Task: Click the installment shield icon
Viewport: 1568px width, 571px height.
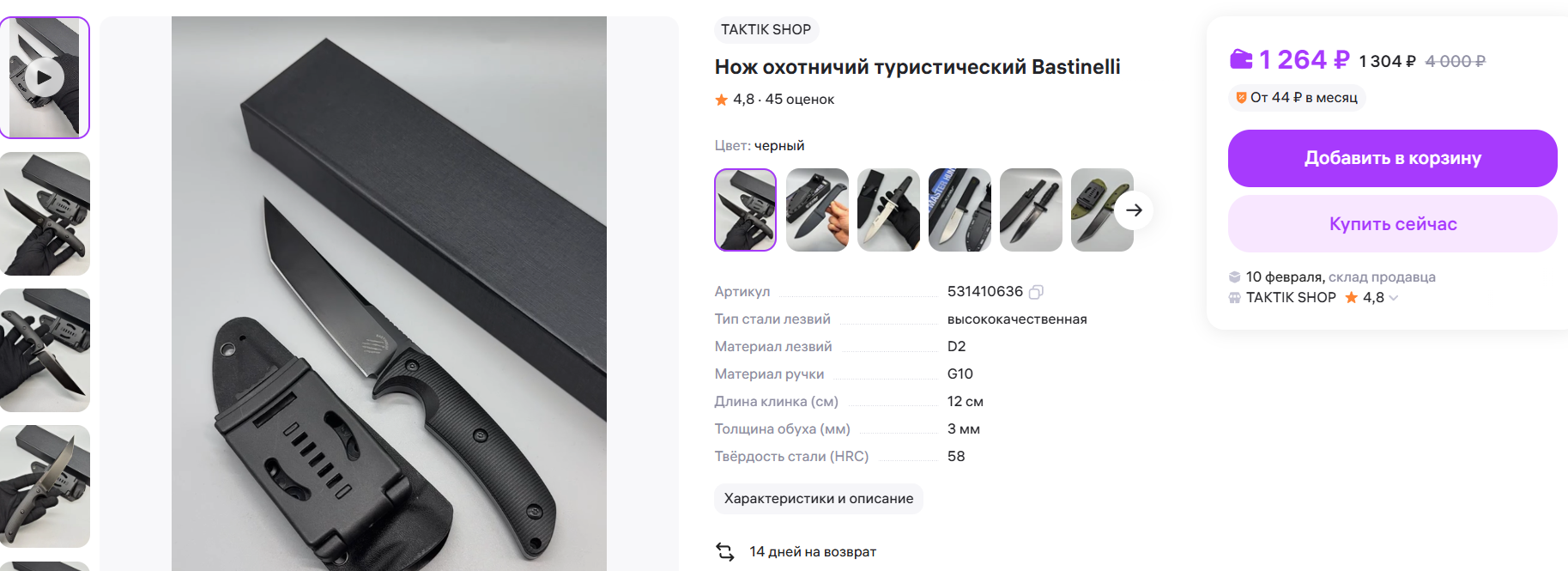Action: pyautogui.click(x=1241, y=98)
